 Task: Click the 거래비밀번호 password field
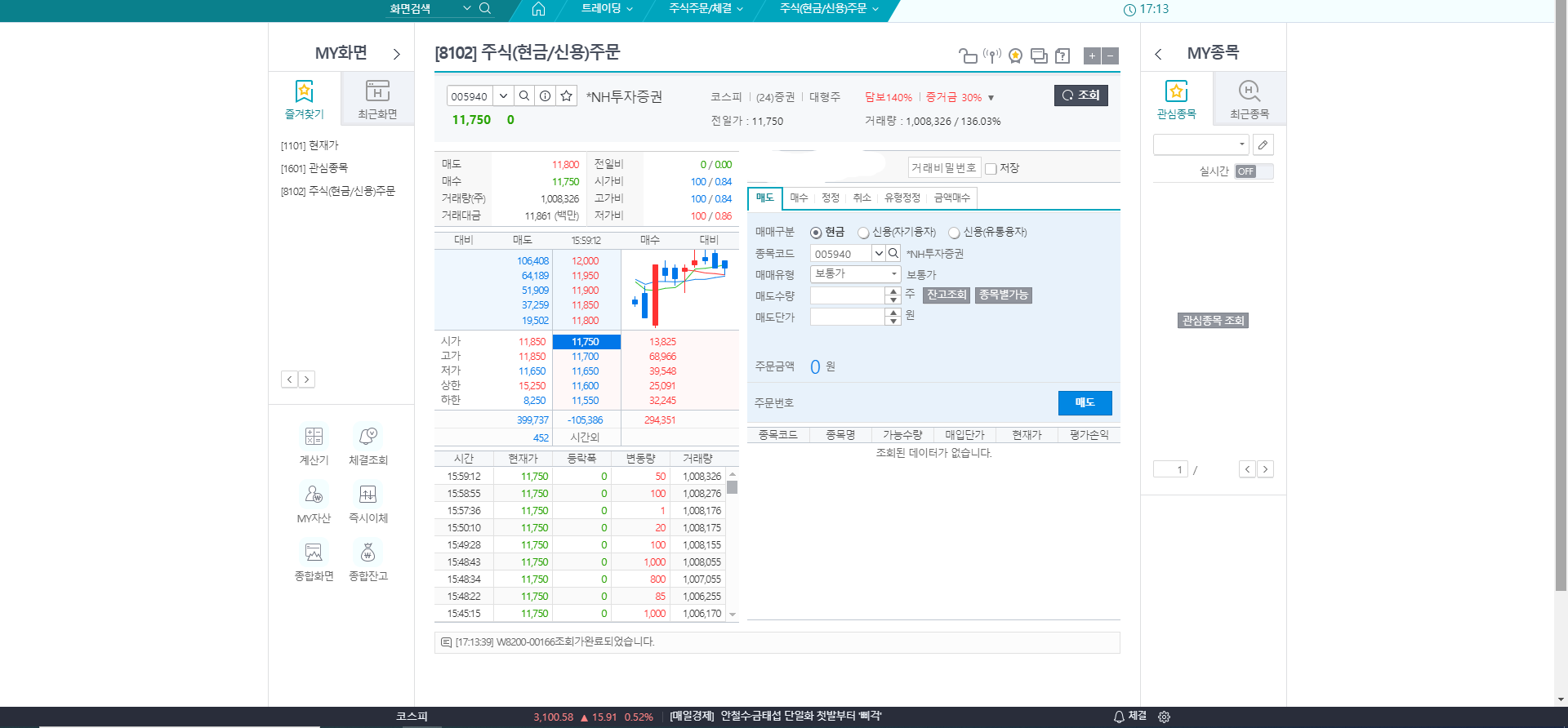[944, 167]
